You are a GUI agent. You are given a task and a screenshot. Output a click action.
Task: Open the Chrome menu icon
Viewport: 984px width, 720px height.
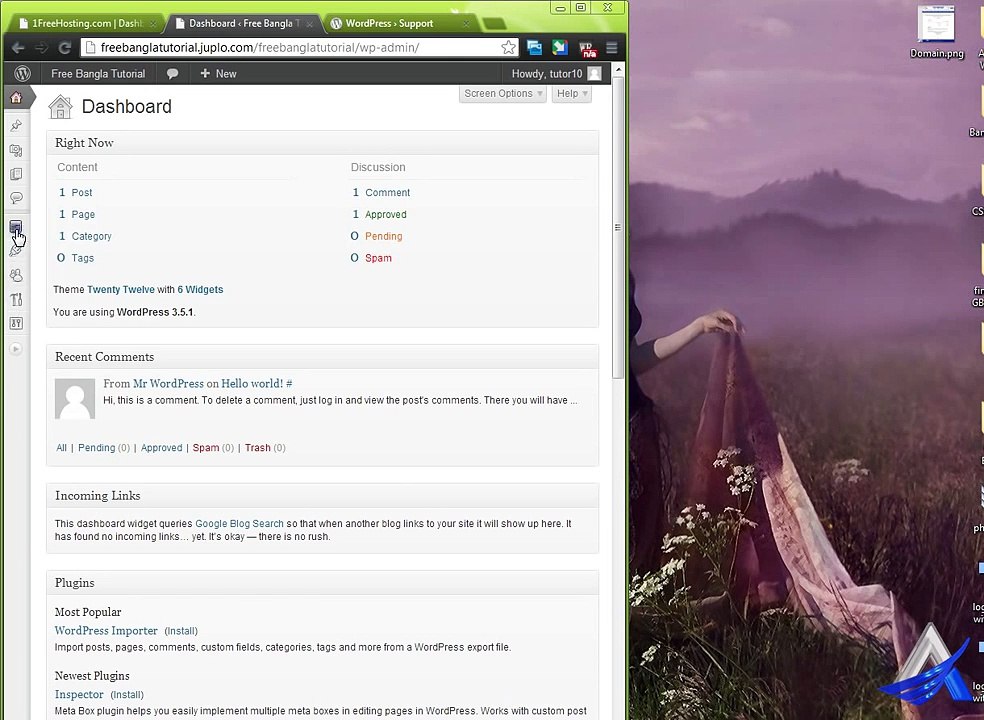(x=612, y=48)
